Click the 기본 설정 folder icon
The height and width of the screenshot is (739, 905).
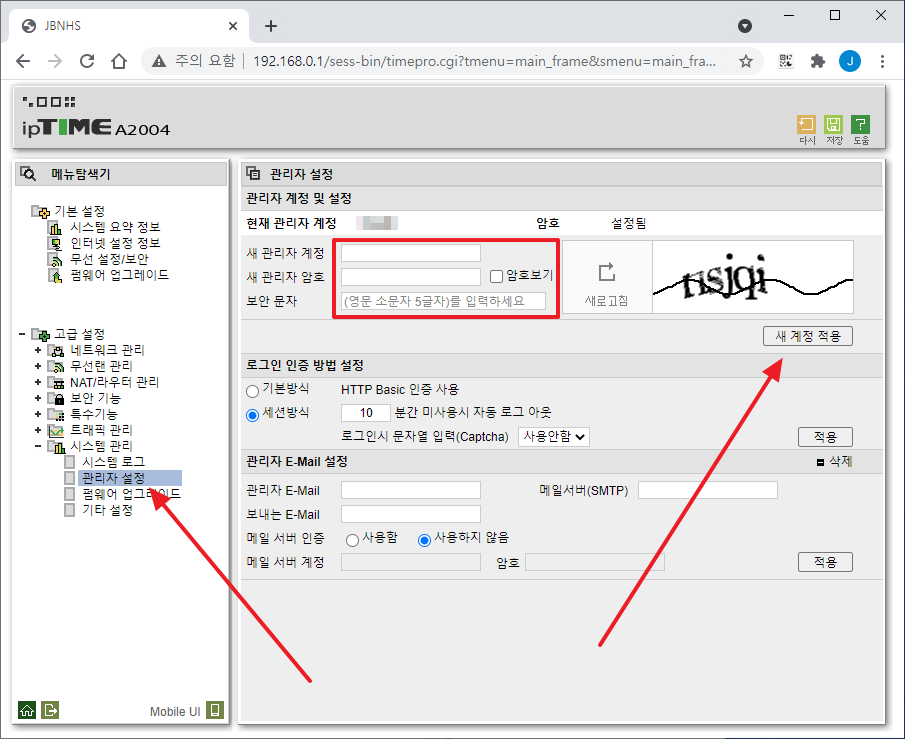(x=40, y=212)
